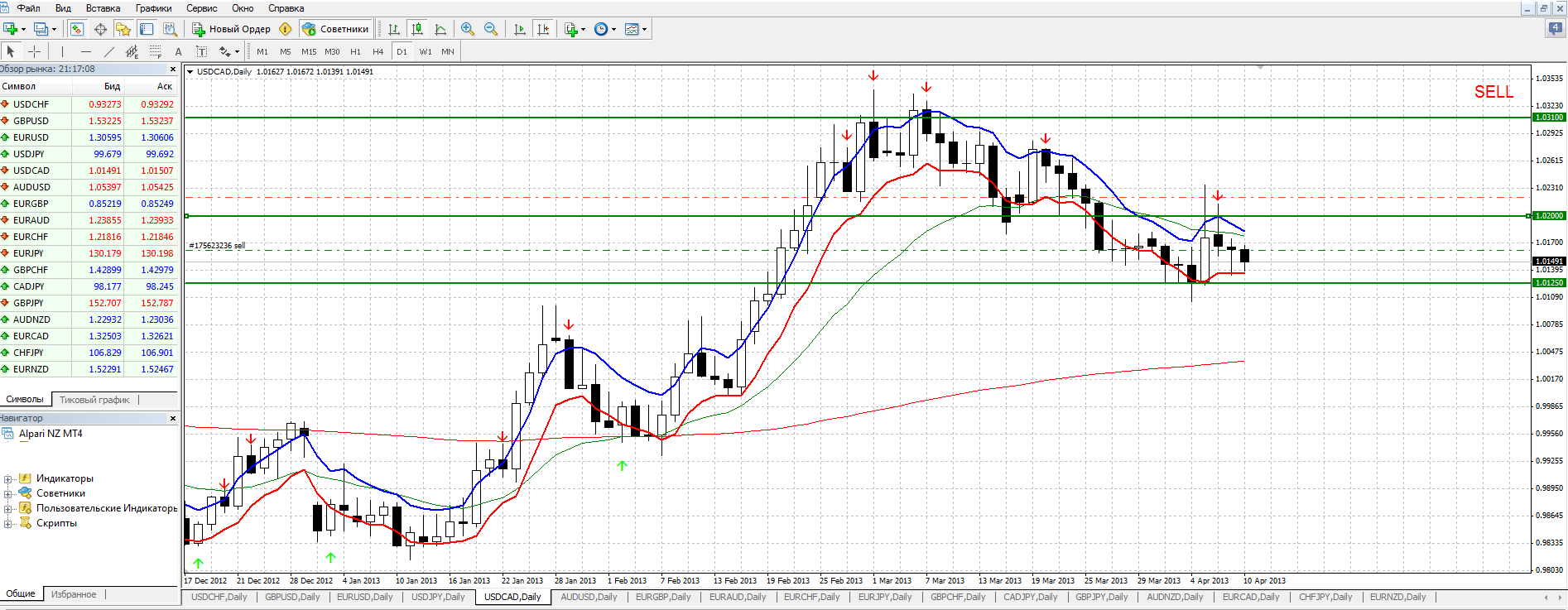This screenshot has width=1568, height=610.
Task: Toggle Chart Shift button
Action: click(x=543, y=29)
